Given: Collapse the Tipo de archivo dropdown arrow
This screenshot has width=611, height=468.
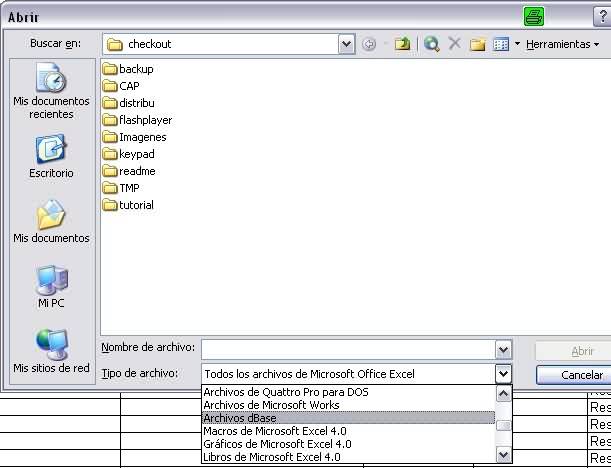Looking at the screenshot, I should click(504, 374).
